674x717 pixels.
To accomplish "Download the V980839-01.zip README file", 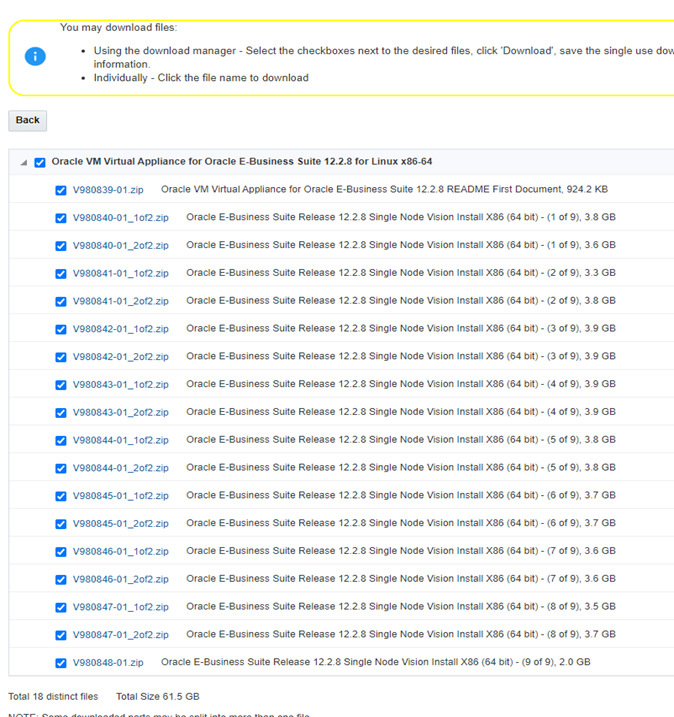I will tap(108, 190).
